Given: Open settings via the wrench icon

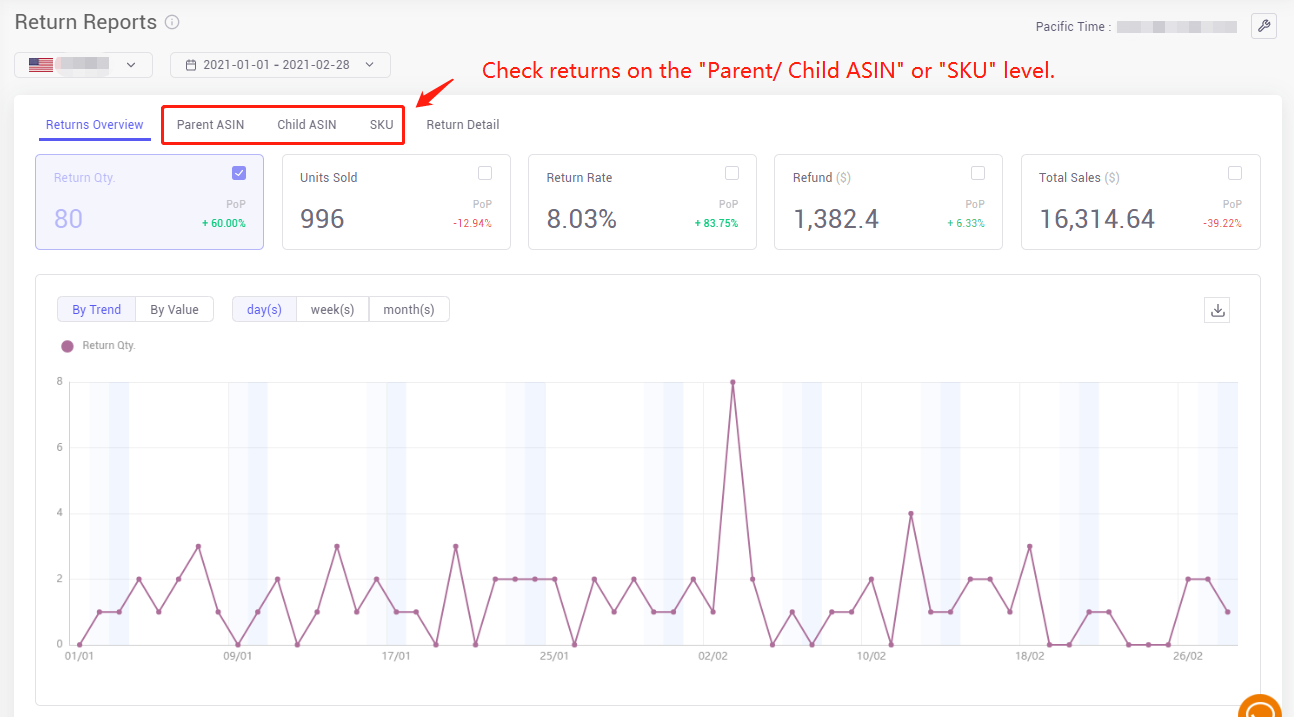Looking at the screenshot, I should click(x=1264, y=26).
